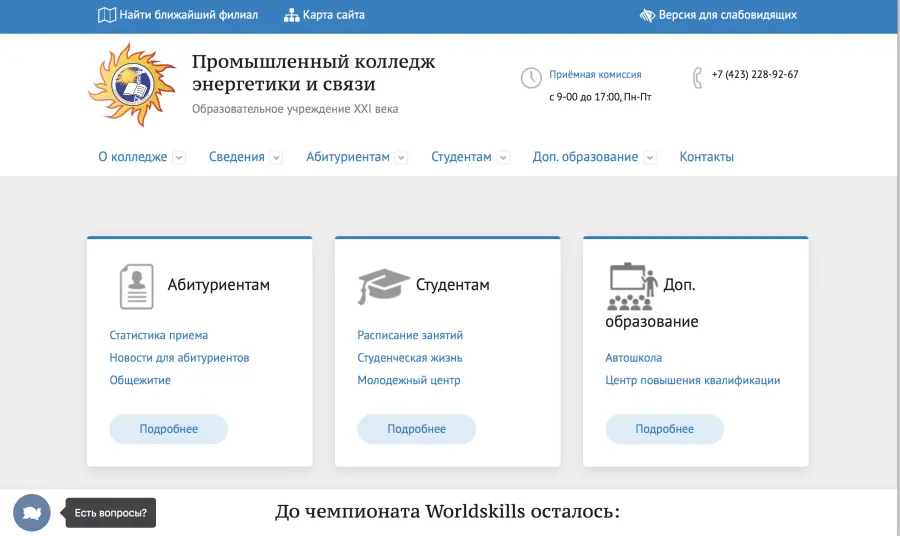Follow the «Автошкола» link
900x536 pixels.
pos(633,357)
